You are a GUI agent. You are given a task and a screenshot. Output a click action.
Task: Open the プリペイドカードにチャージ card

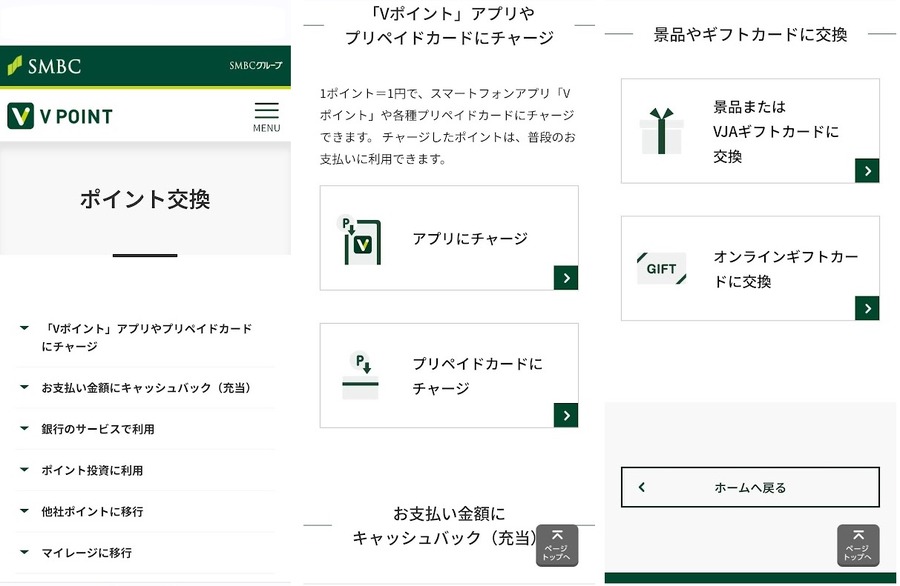[449, 375]
